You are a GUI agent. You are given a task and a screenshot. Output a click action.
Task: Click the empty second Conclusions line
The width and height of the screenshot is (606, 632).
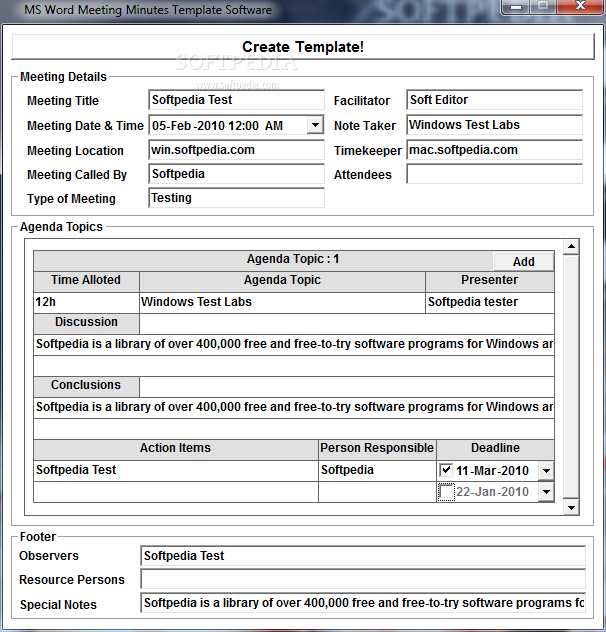tap(294, 429)
